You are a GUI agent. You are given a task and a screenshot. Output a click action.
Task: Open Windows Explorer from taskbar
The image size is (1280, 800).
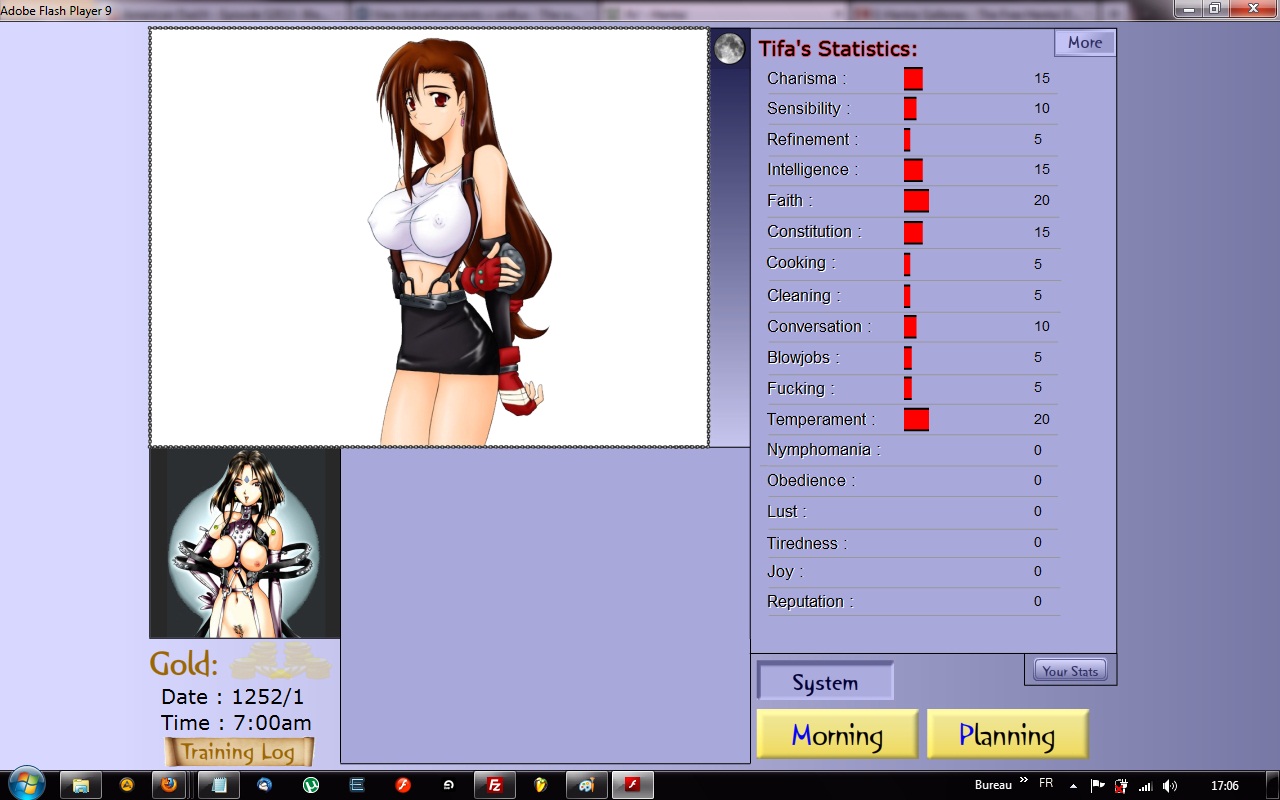point(81,785)
